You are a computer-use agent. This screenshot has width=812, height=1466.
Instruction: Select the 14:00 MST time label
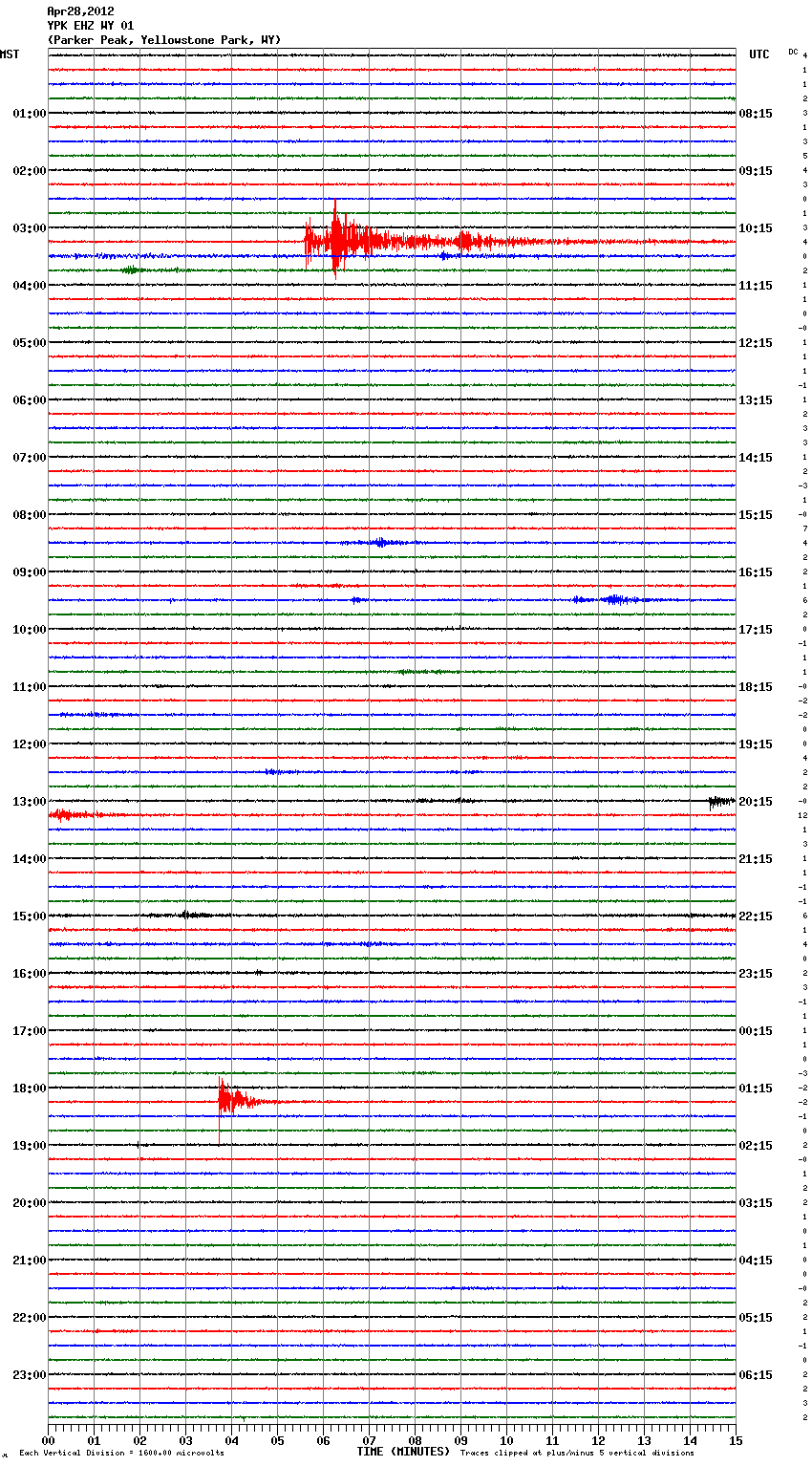click(30, 859)
